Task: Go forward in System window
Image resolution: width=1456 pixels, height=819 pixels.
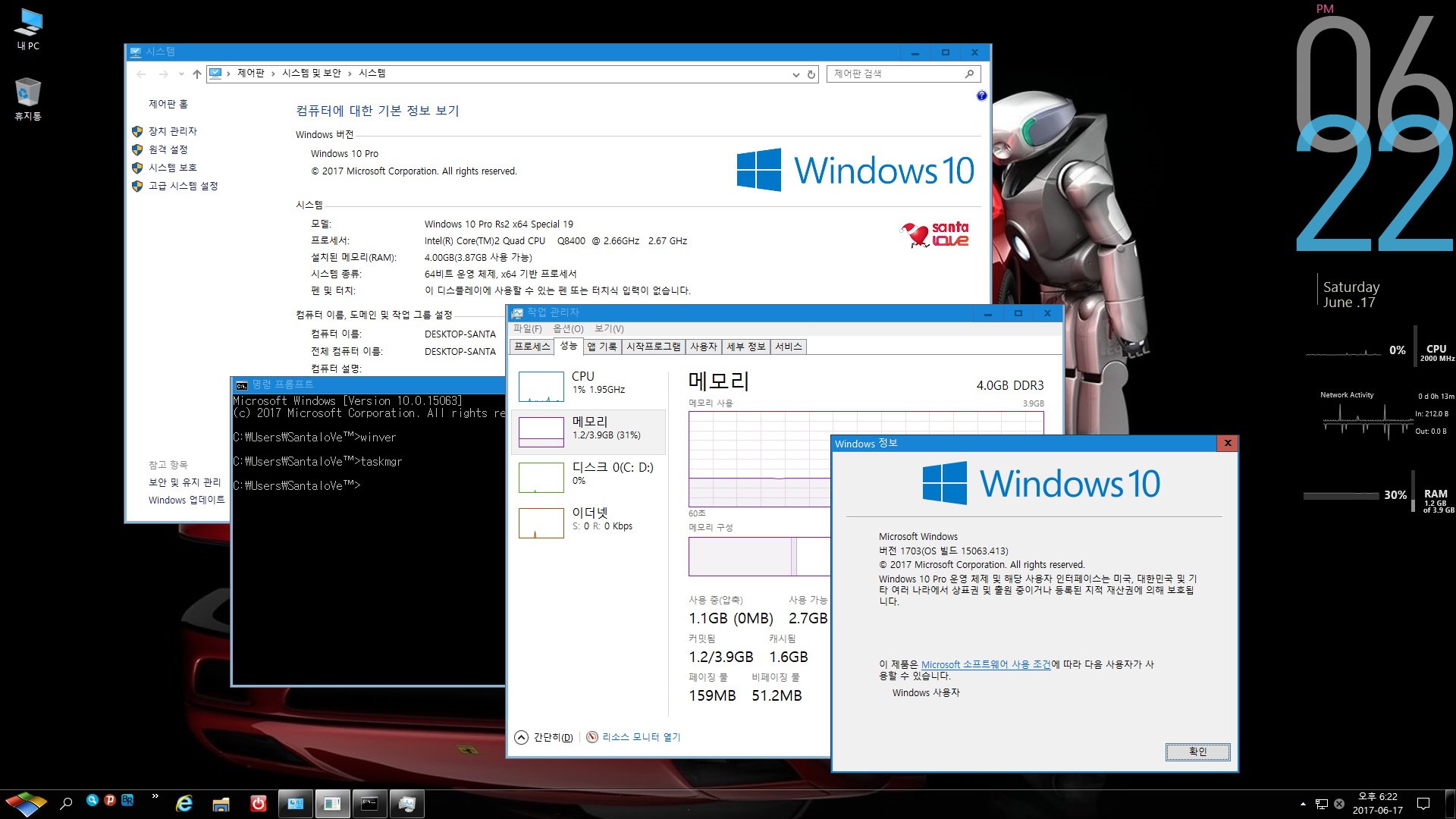Action: coord(163,74)
